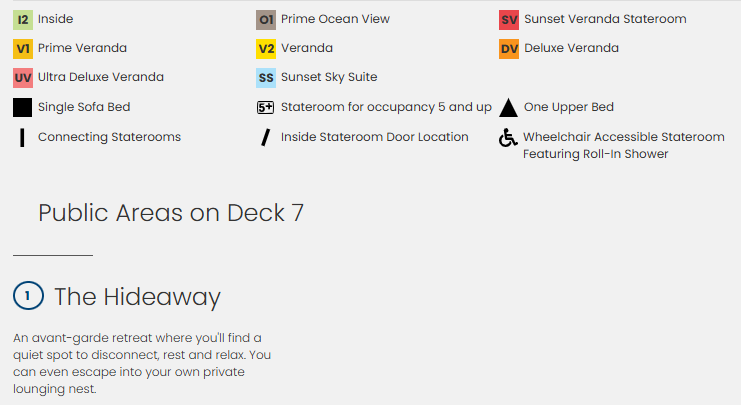Click the I2 Inside category badge

coord(23,19)
